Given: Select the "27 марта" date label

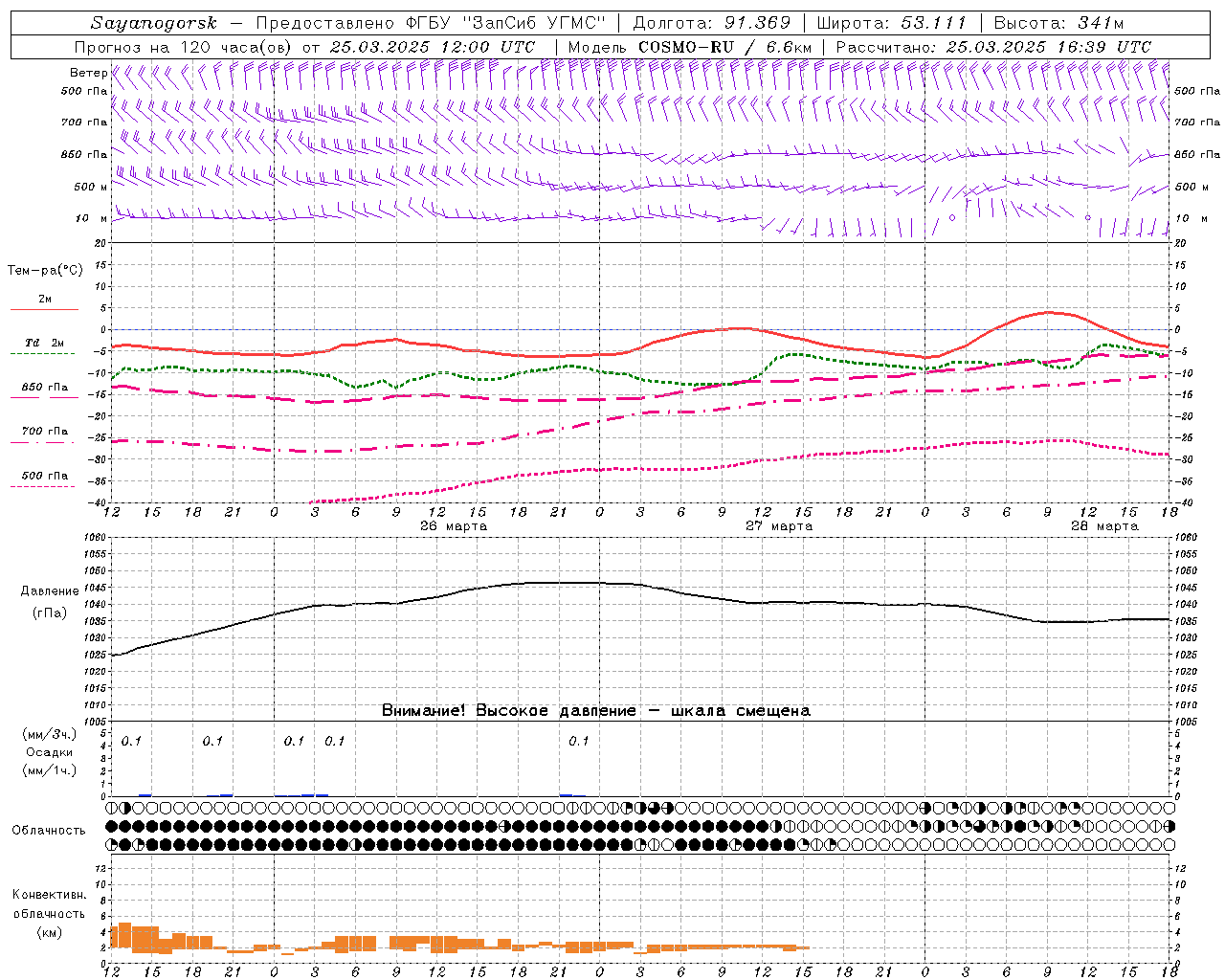Looking at the screenshot, I should click(779, 526).
